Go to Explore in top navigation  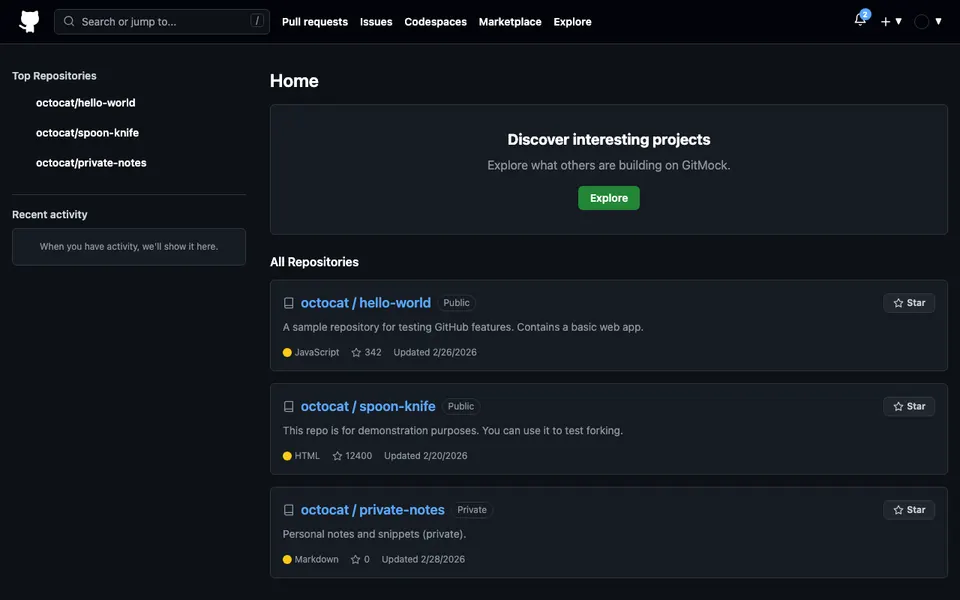coord(572,21)
